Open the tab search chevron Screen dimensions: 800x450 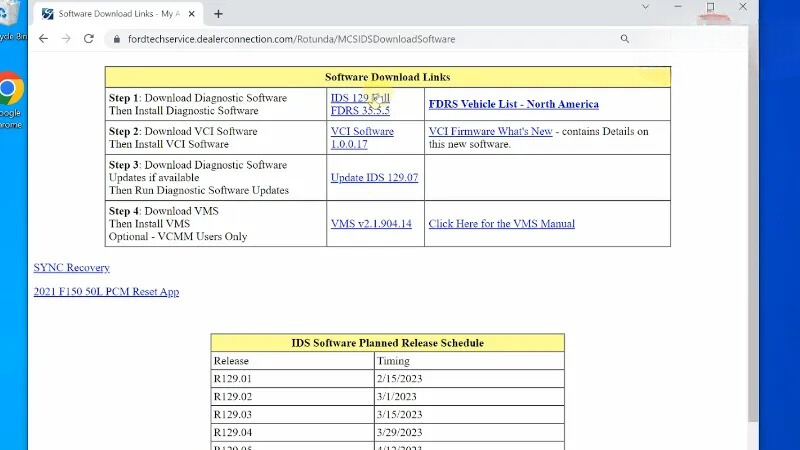click(645, 7)
